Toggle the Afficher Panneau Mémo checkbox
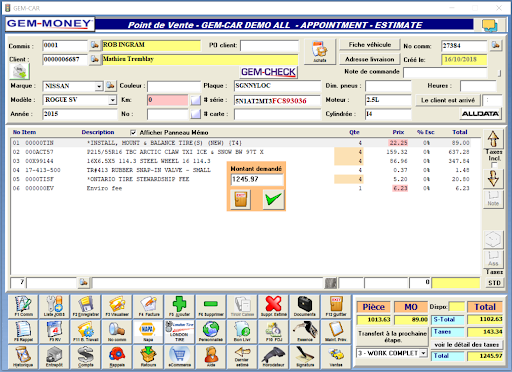512x372 pixels. [x=133, y=132]
